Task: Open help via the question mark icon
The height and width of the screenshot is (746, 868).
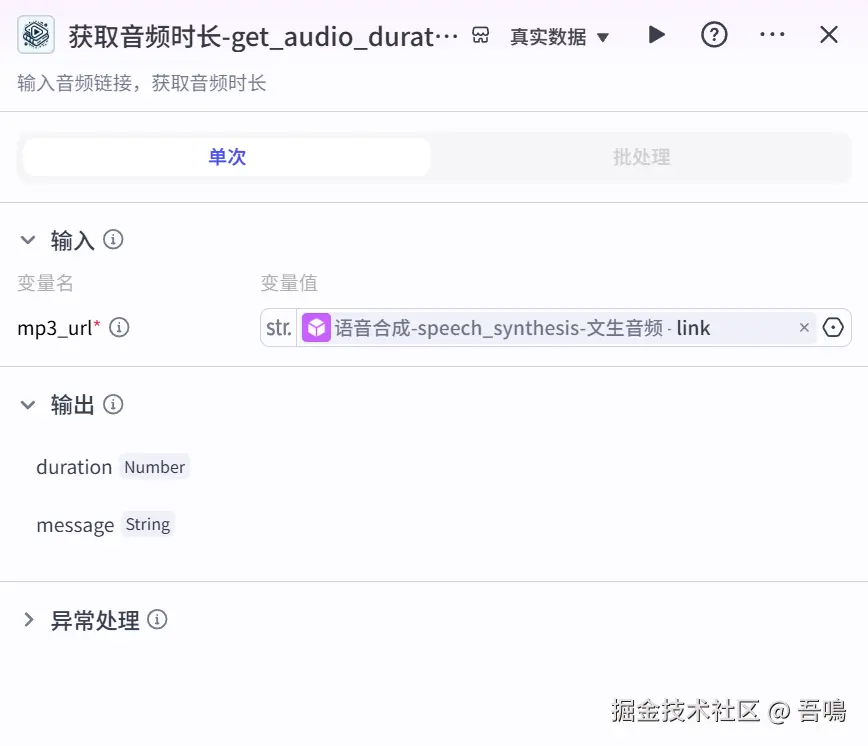Action: click(x=714, y=35)
